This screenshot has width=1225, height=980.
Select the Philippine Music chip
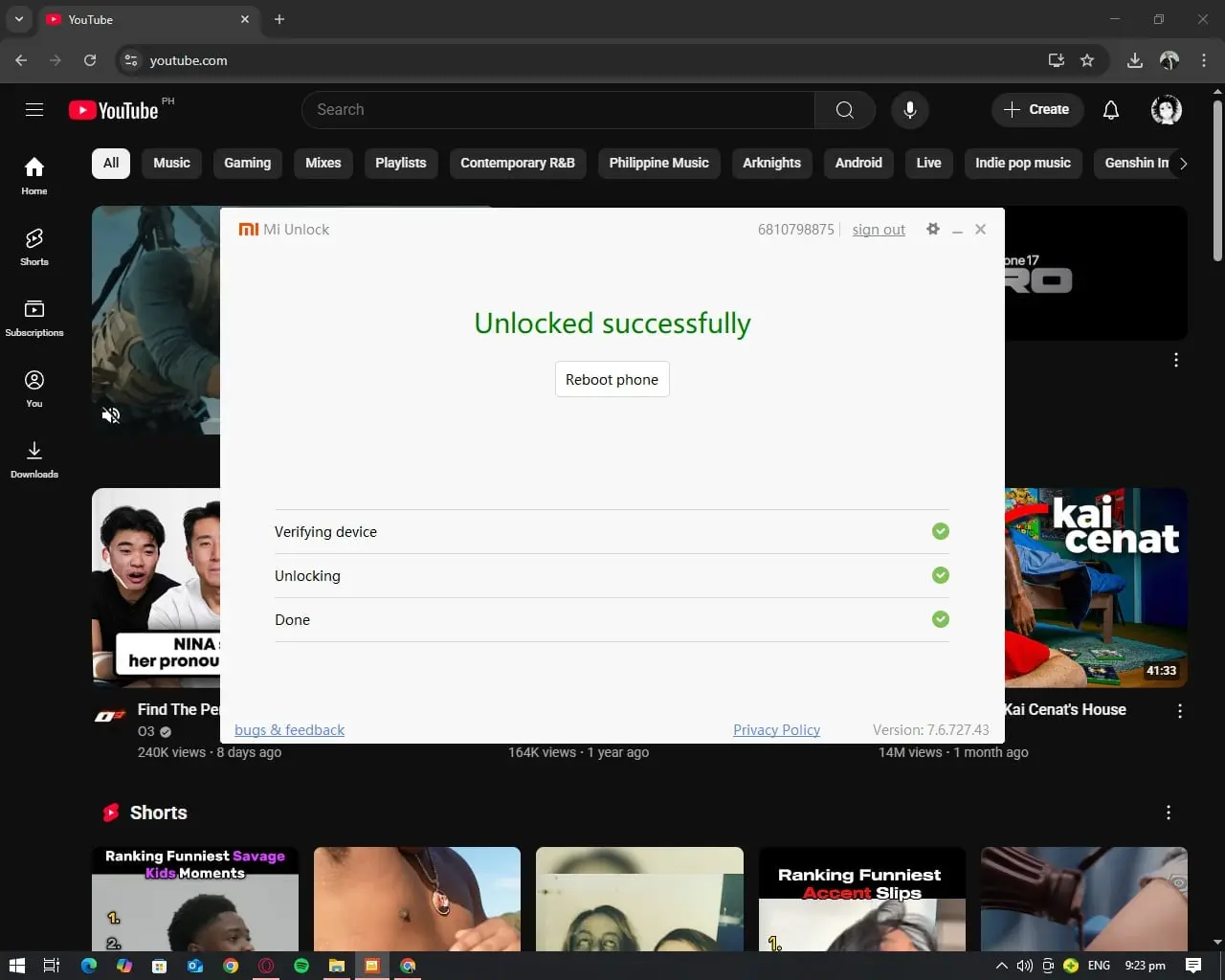[659, 163]
